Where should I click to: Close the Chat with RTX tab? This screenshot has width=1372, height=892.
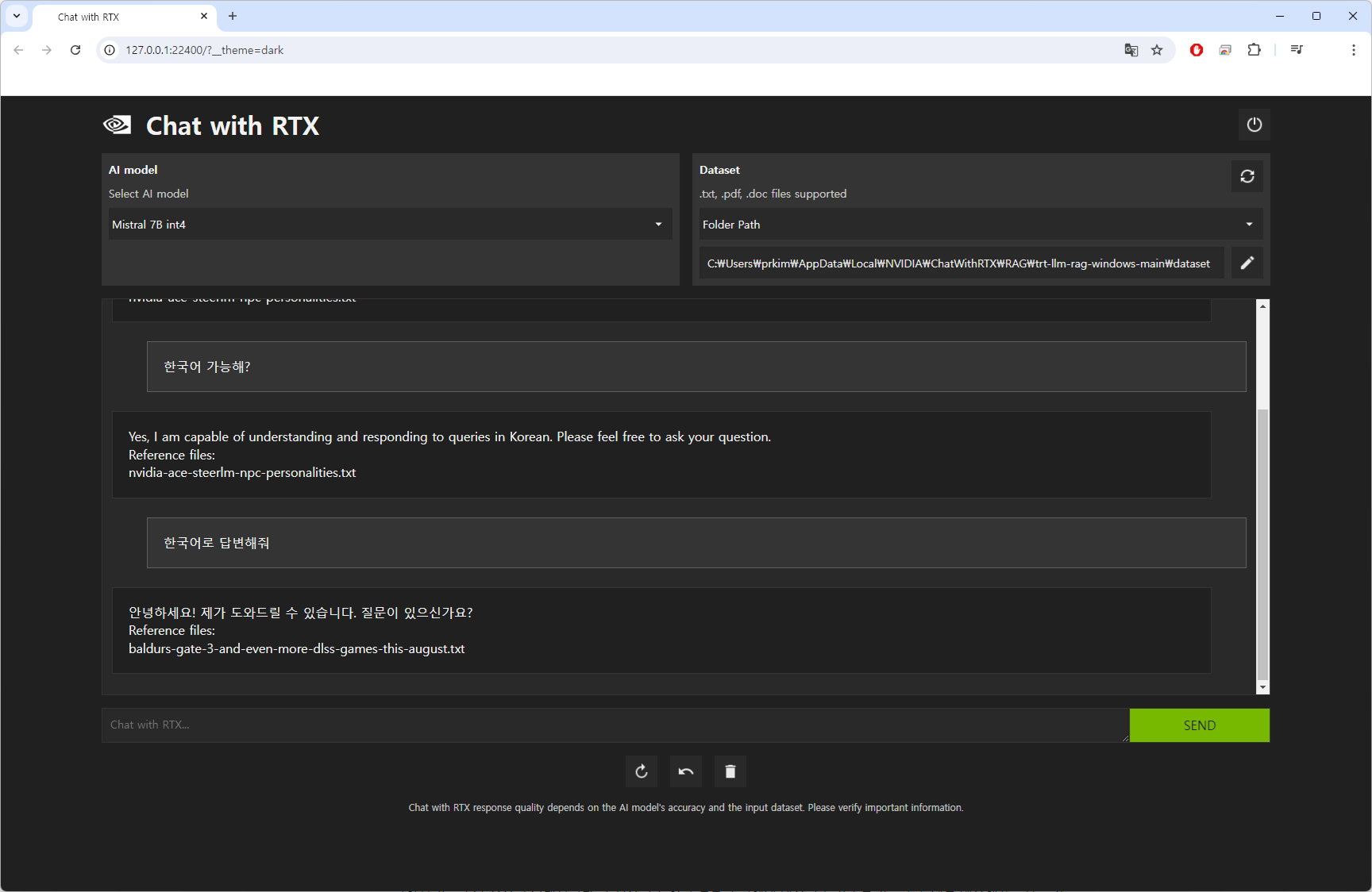click(x=204, y=16)
